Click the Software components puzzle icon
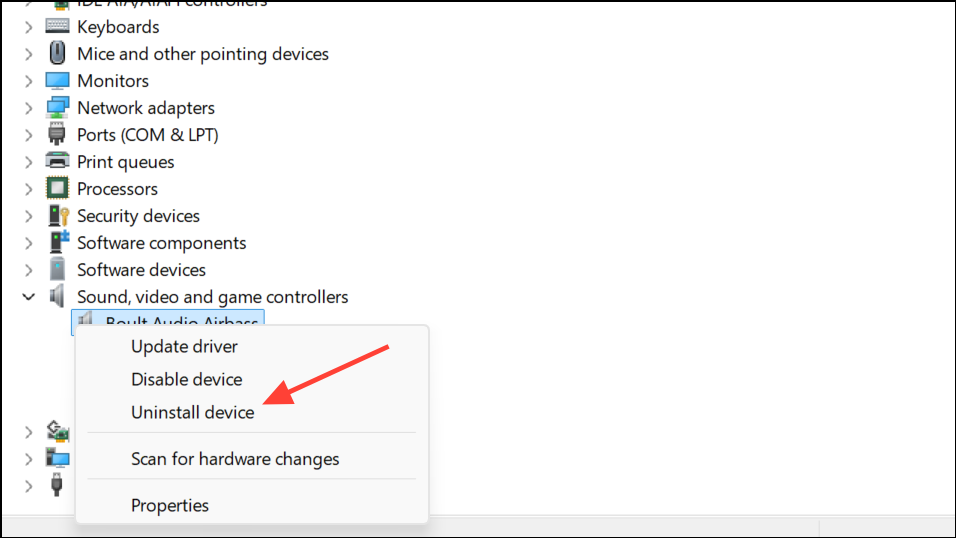This screenshot has width=956, height=538. tap(59, 242)
